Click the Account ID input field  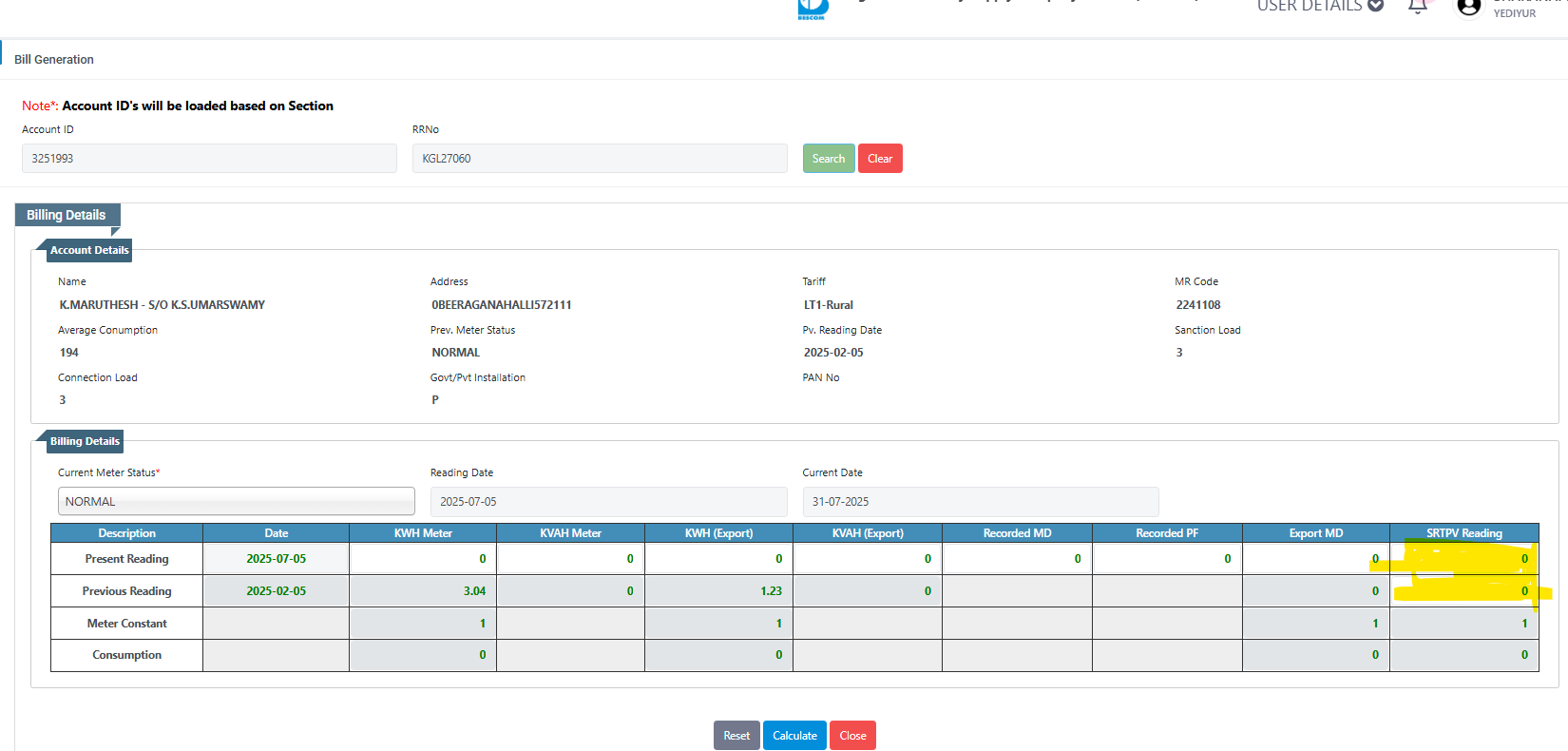[x=209, y=159]
